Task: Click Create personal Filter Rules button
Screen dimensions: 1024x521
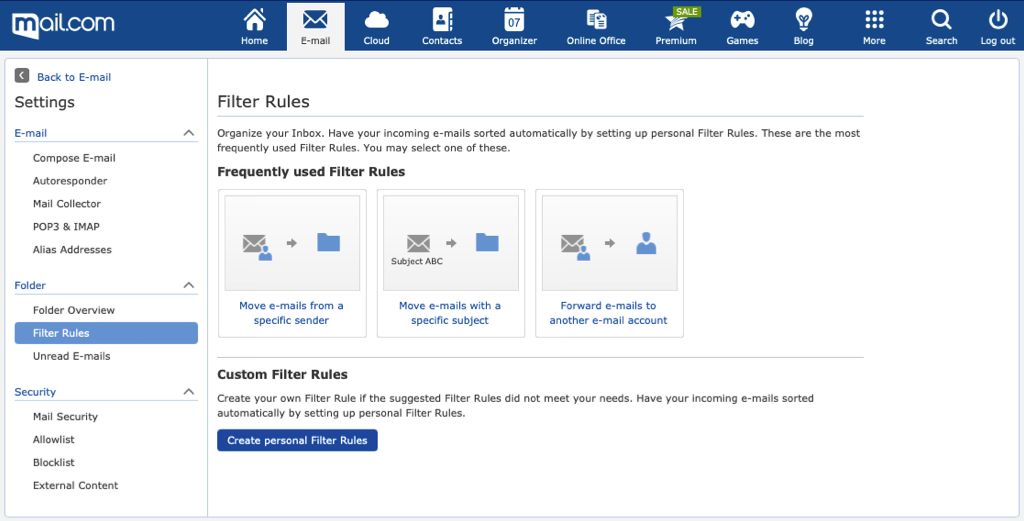Action: [297, 440]
